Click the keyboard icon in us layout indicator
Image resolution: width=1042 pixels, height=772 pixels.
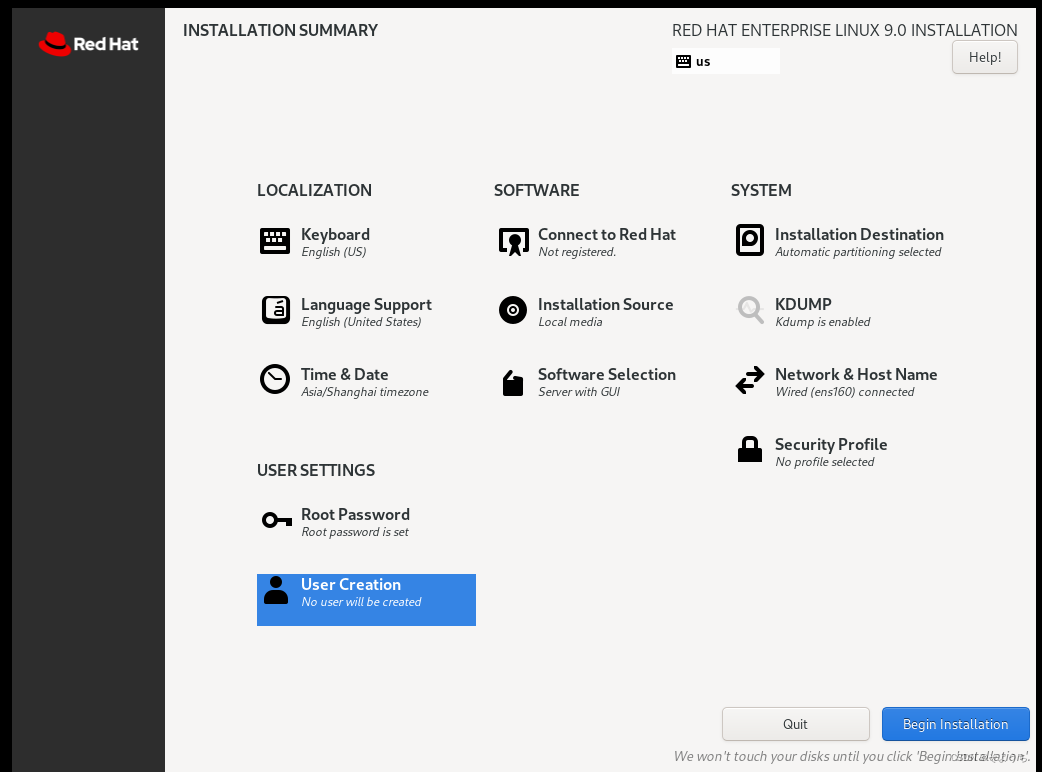683,62
